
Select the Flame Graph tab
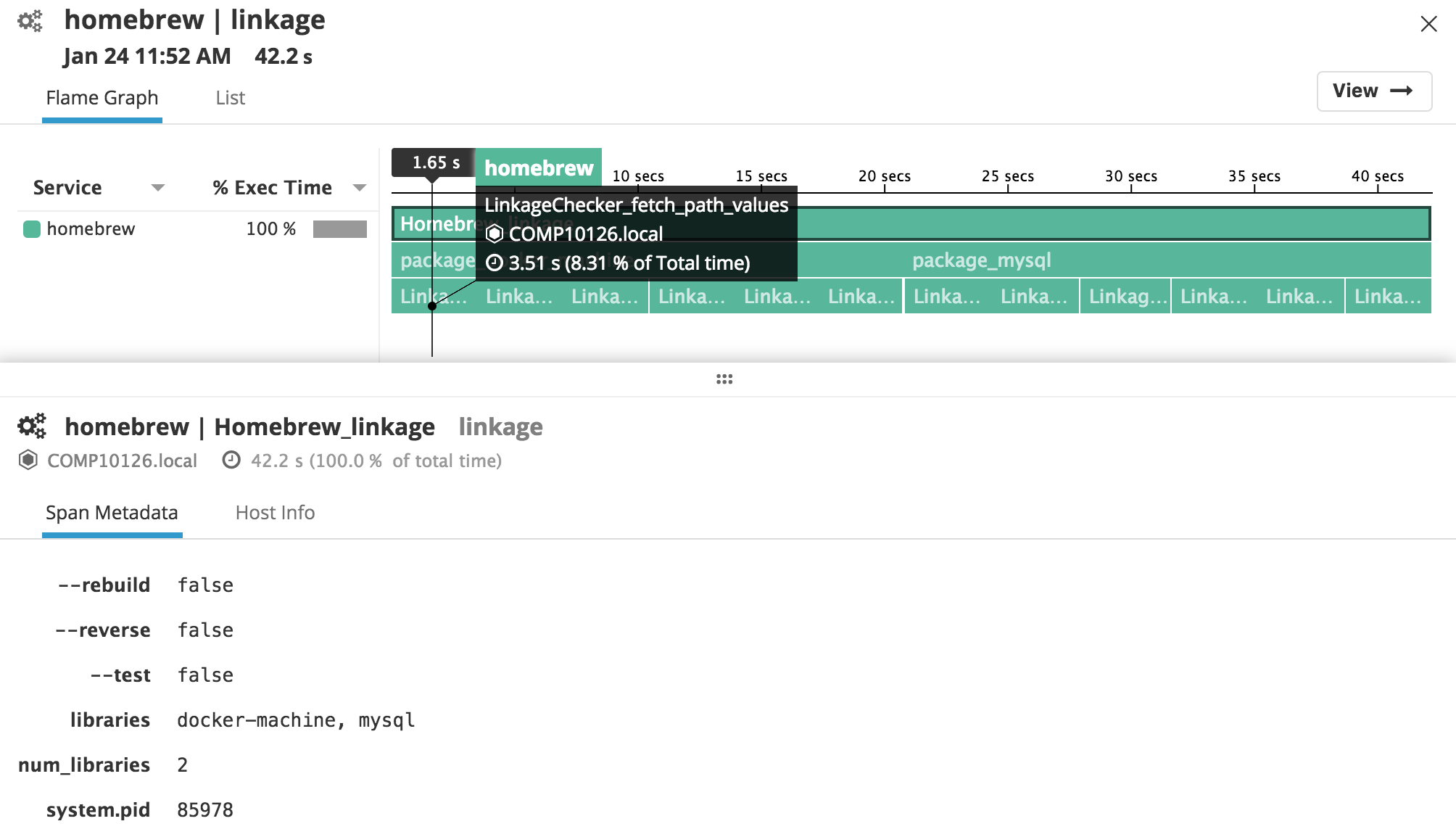[x=102, y=97]
